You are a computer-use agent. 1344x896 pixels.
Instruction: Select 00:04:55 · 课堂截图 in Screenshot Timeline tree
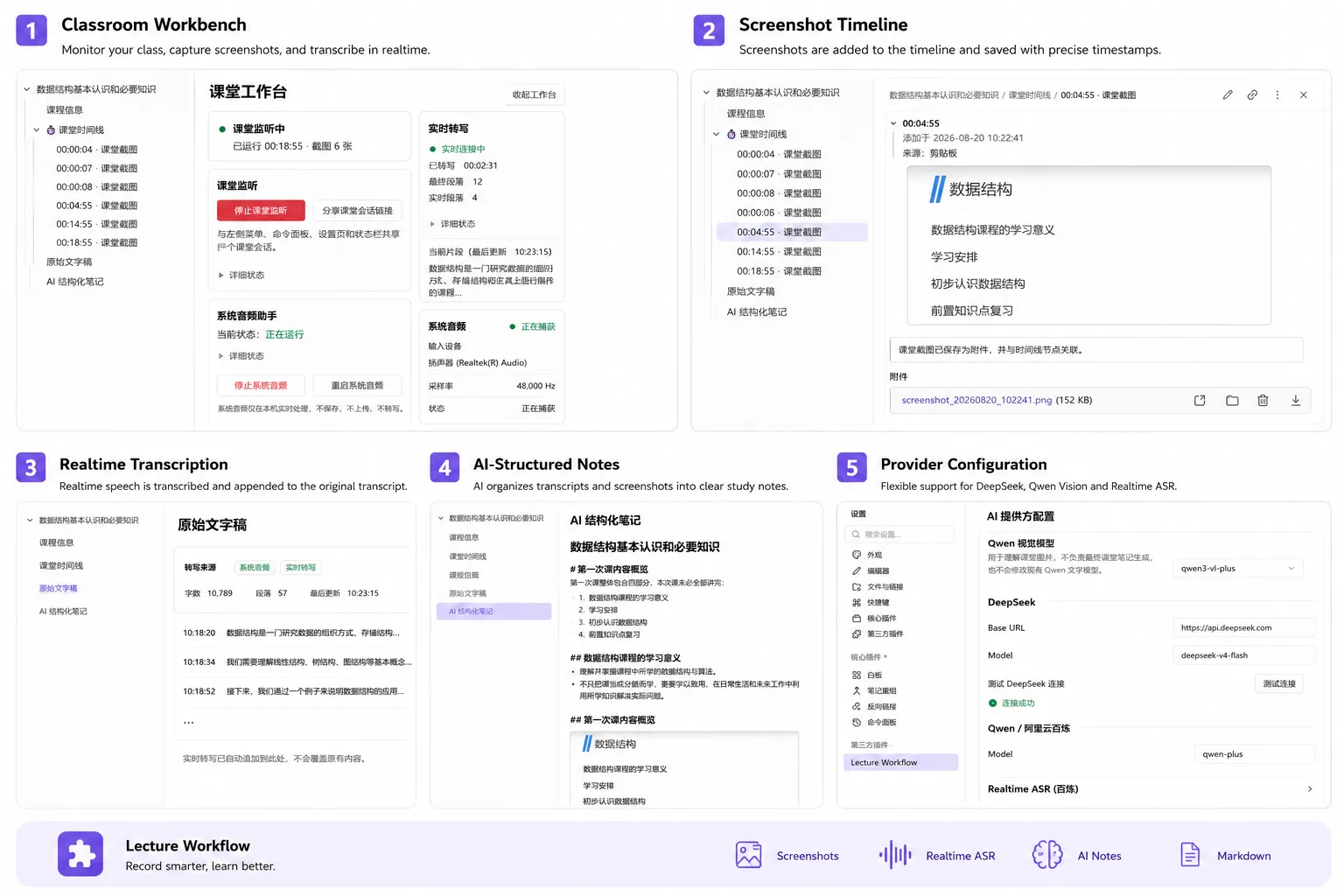(792, 232)
